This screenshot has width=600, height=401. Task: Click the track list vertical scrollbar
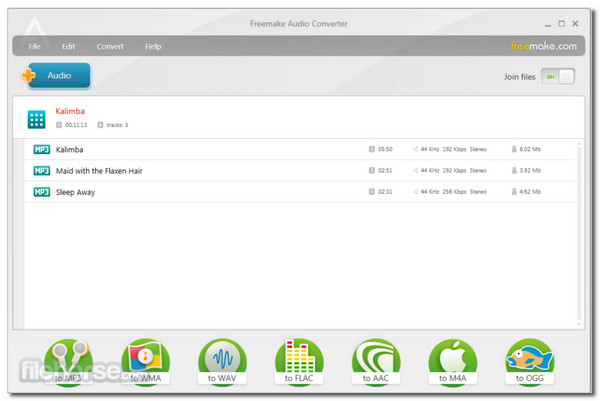pos(579,233)
